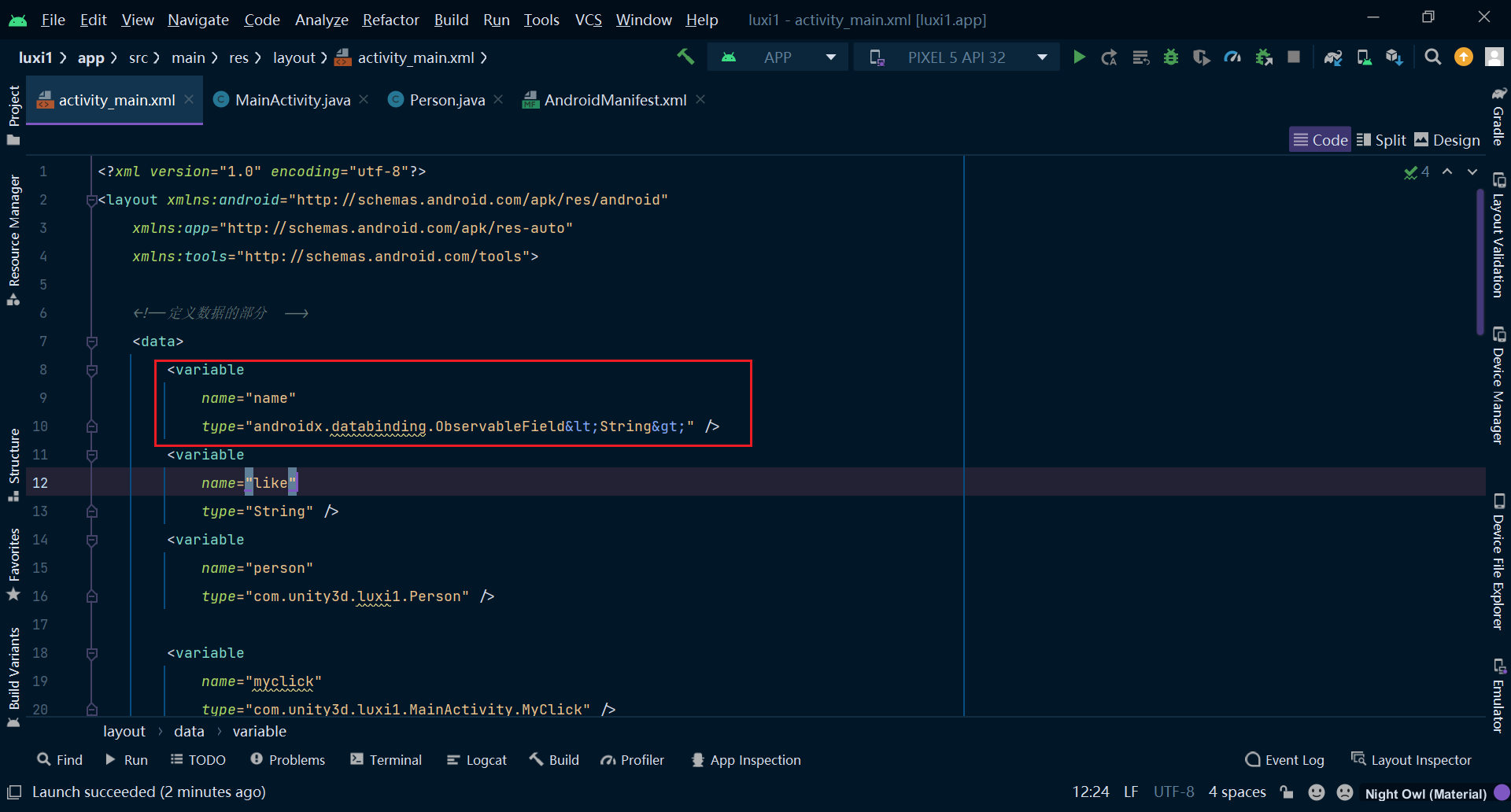Switch to the Person.java tab
The image size is (1511, 812).
(x=446, y=100)
